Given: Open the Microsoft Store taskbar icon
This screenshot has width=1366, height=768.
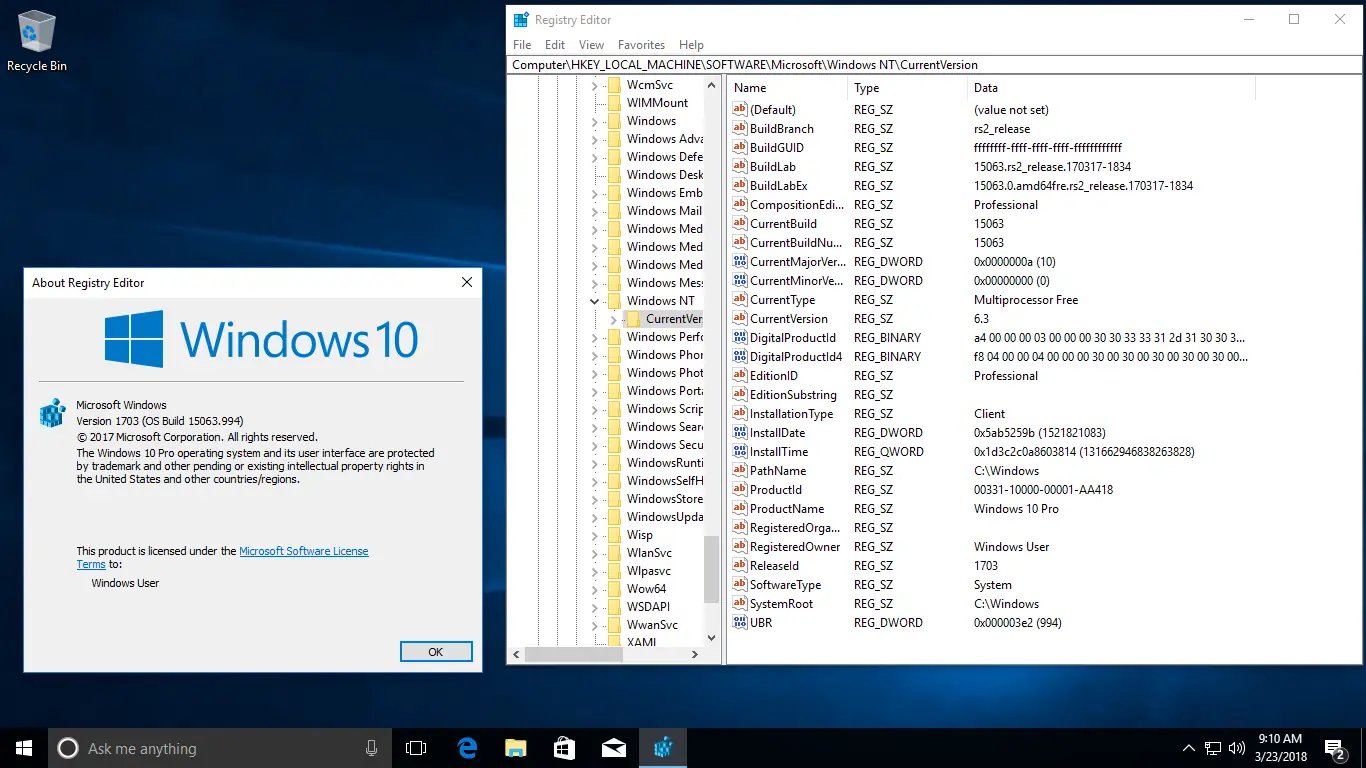Looking at the screenshot, I should 564,748.
